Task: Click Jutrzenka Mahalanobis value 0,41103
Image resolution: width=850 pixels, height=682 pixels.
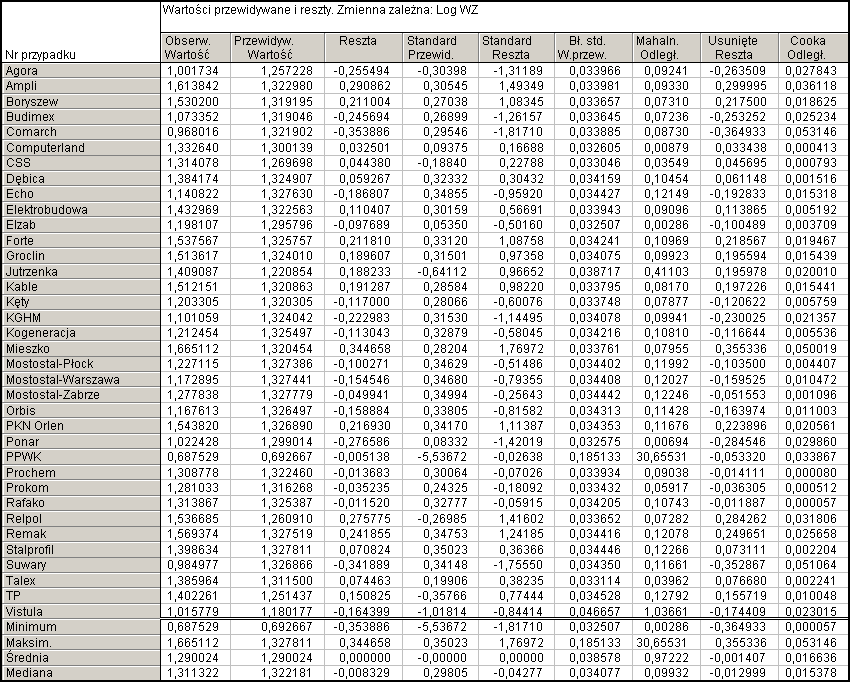Action: [665, 271]
